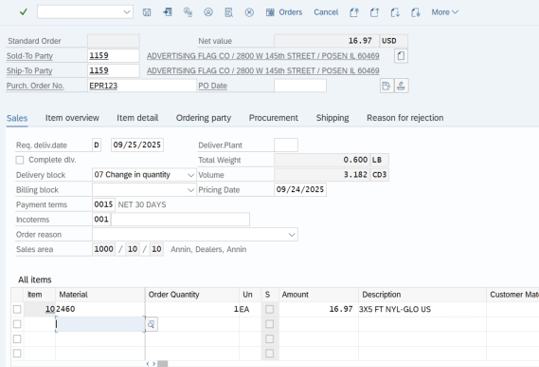Click the stamp-style icon beside PO Date
Image resolution: width=539 pixels, height=367 pixels.
(401, 86)
